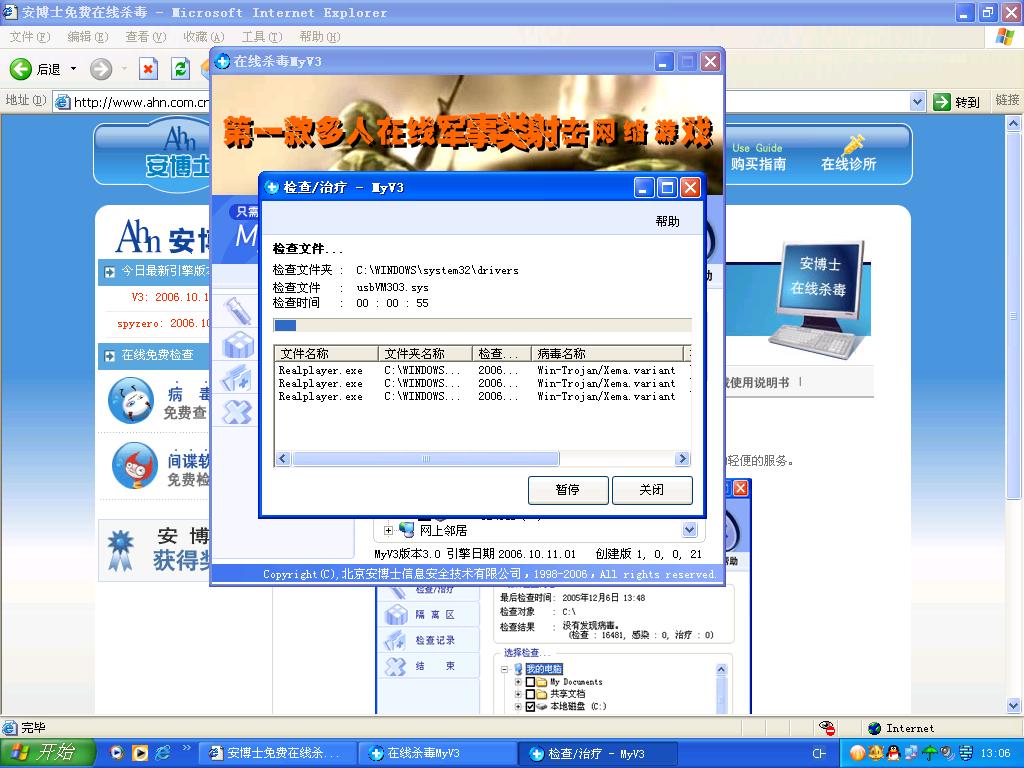
Task: Switch to 在线杀毒MyV3 taskbar button
Action: click(437, 753)
